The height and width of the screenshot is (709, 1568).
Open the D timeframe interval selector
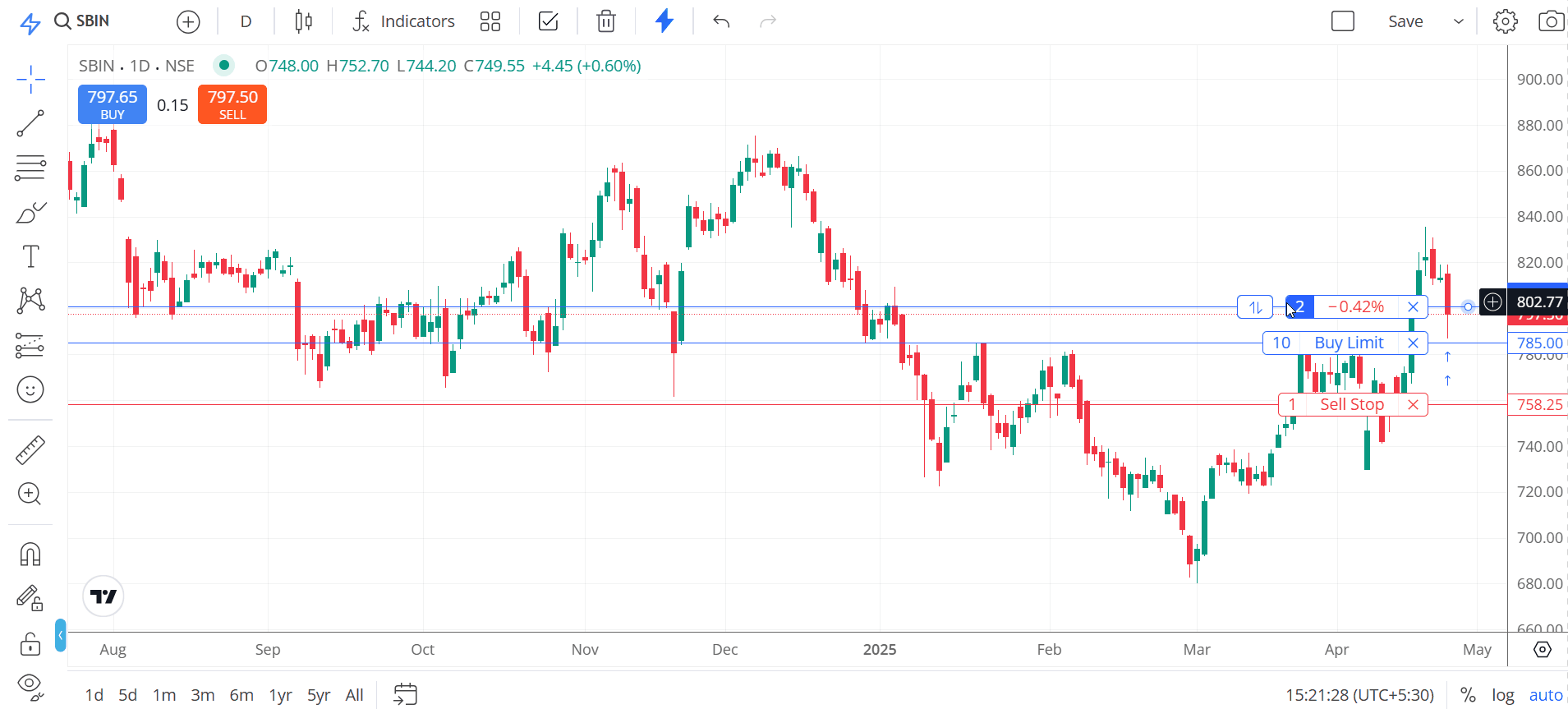246,22
